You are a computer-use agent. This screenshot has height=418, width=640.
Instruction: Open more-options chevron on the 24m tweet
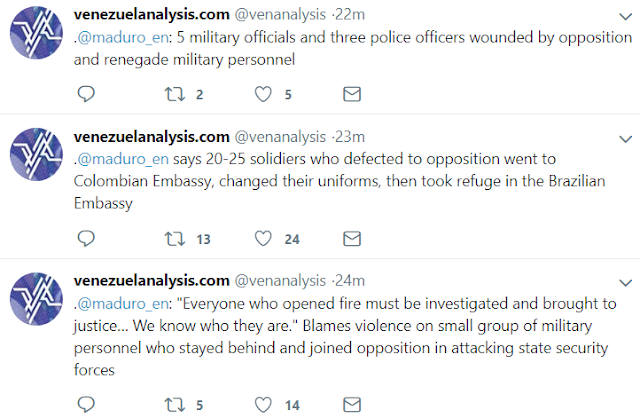coord(625,283)
